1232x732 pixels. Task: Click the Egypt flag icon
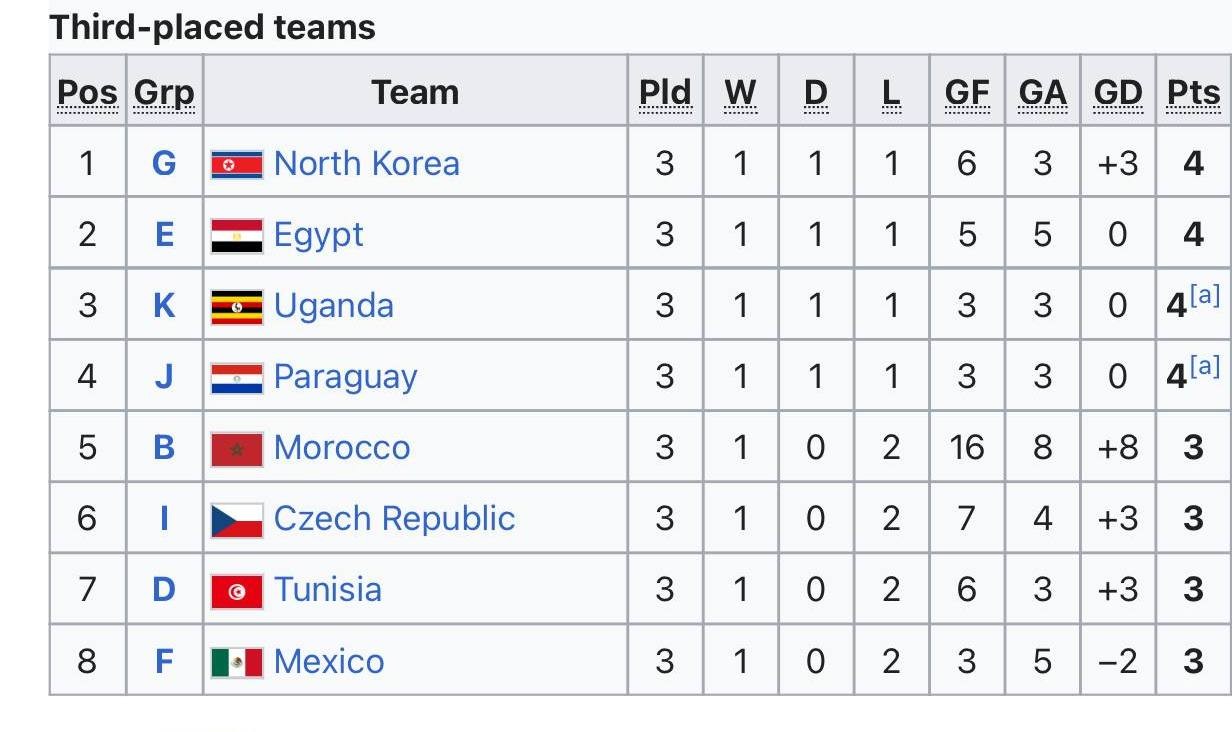(237, 236)
